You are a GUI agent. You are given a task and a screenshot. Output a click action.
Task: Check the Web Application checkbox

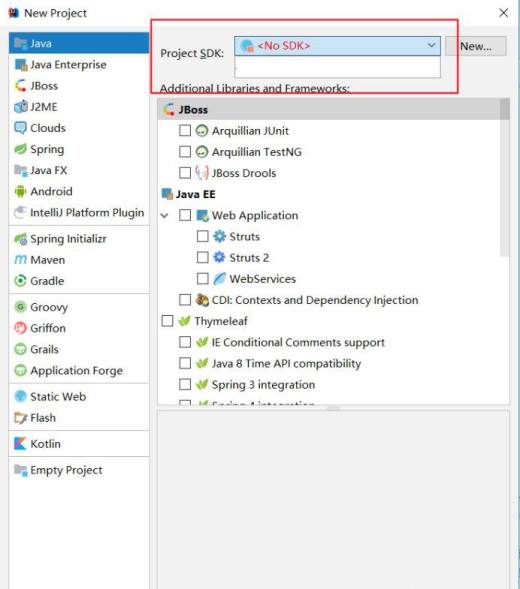pos(185,215)
